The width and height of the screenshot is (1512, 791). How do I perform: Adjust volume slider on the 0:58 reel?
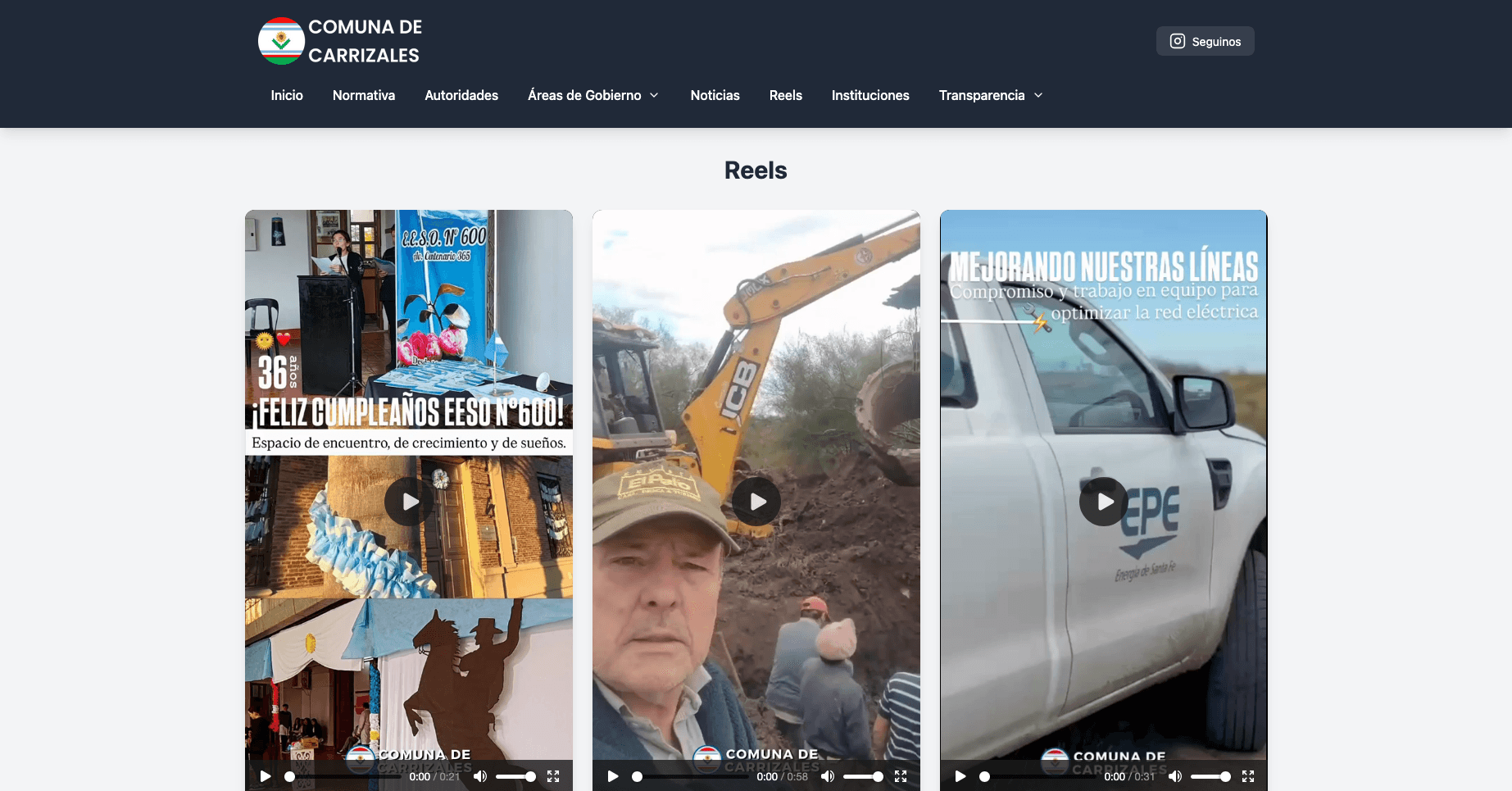pyautogui.click(x=863, y=776)
